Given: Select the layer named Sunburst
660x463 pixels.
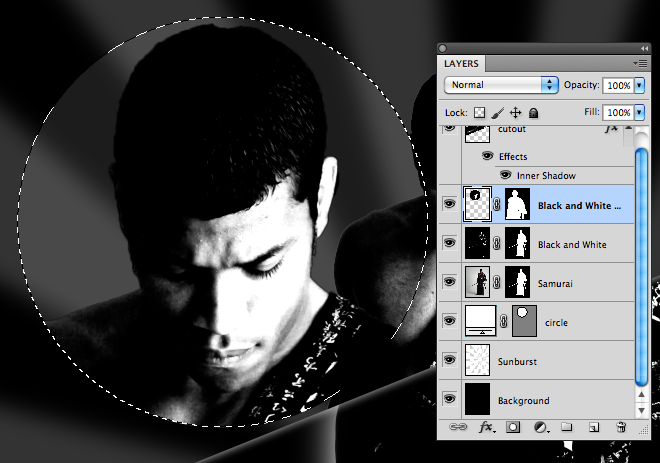Looking at the screenshot, I should click(517, 362).
